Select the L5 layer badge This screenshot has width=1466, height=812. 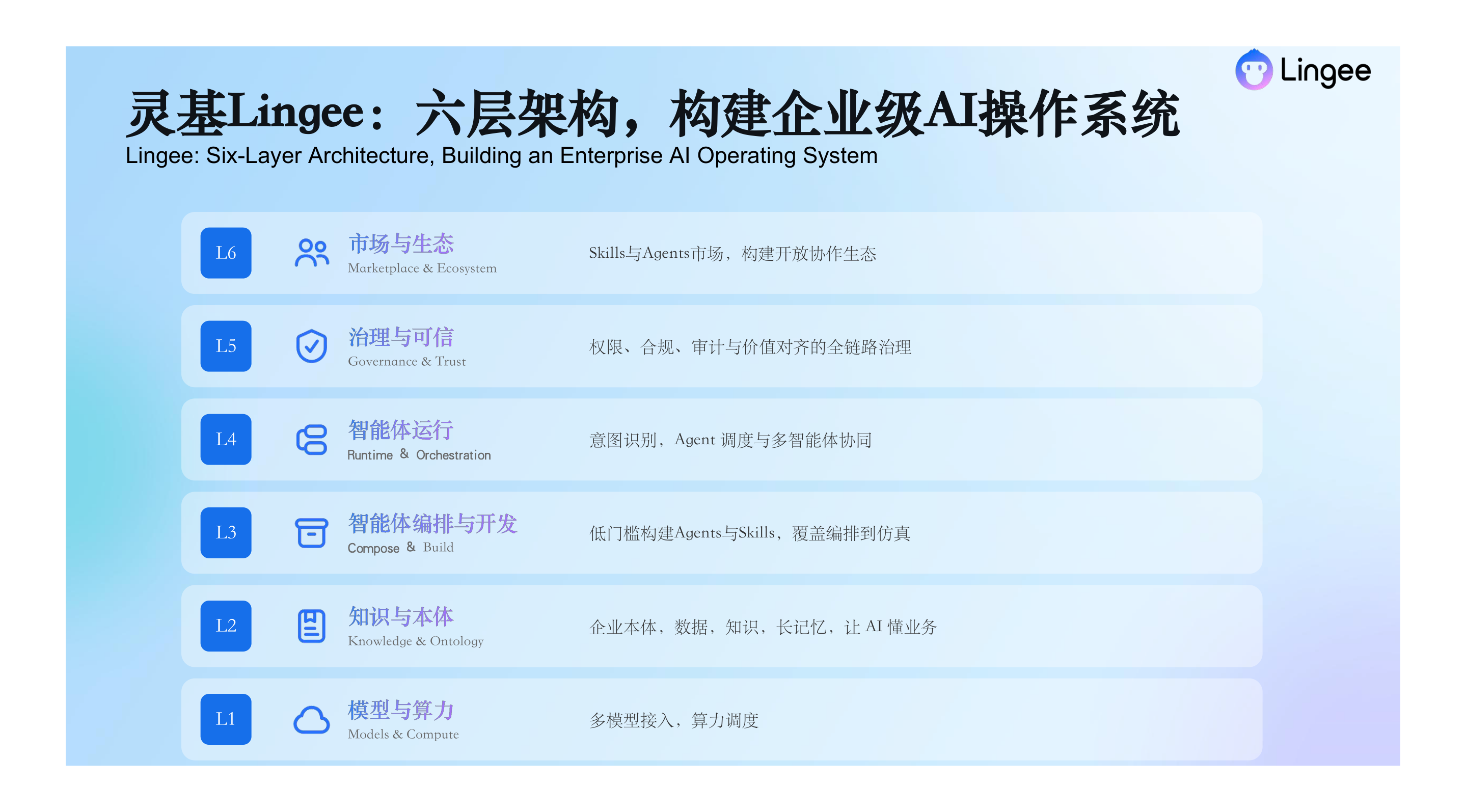tap(226, 346)
